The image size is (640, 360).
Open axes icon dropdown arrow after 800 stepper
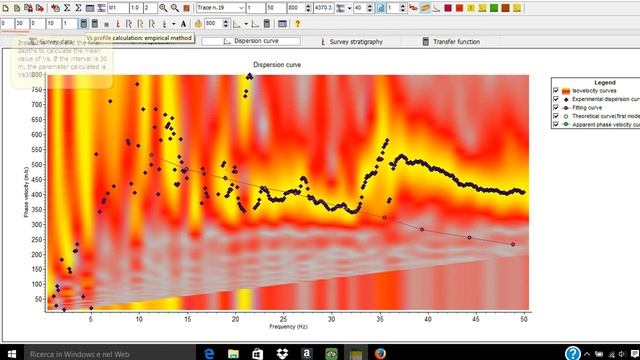coord(246,24)
